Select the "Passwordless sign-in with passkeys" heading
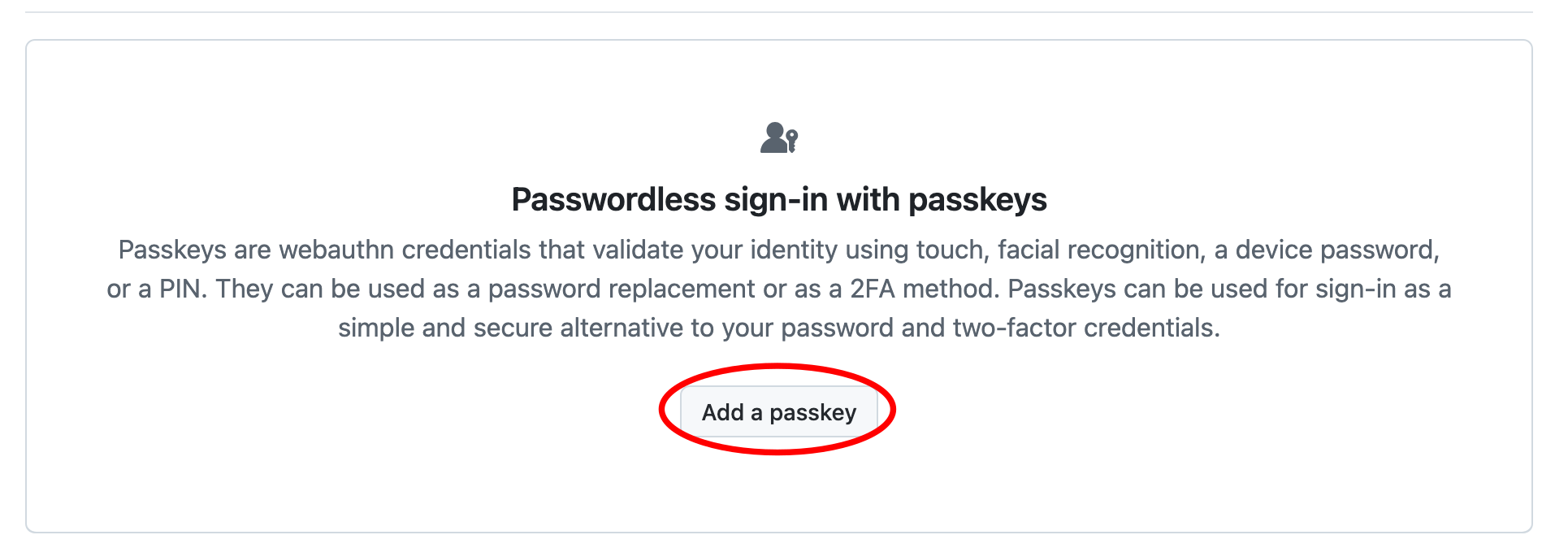This screenshot has width=1568, height=548. click(778, 200)
